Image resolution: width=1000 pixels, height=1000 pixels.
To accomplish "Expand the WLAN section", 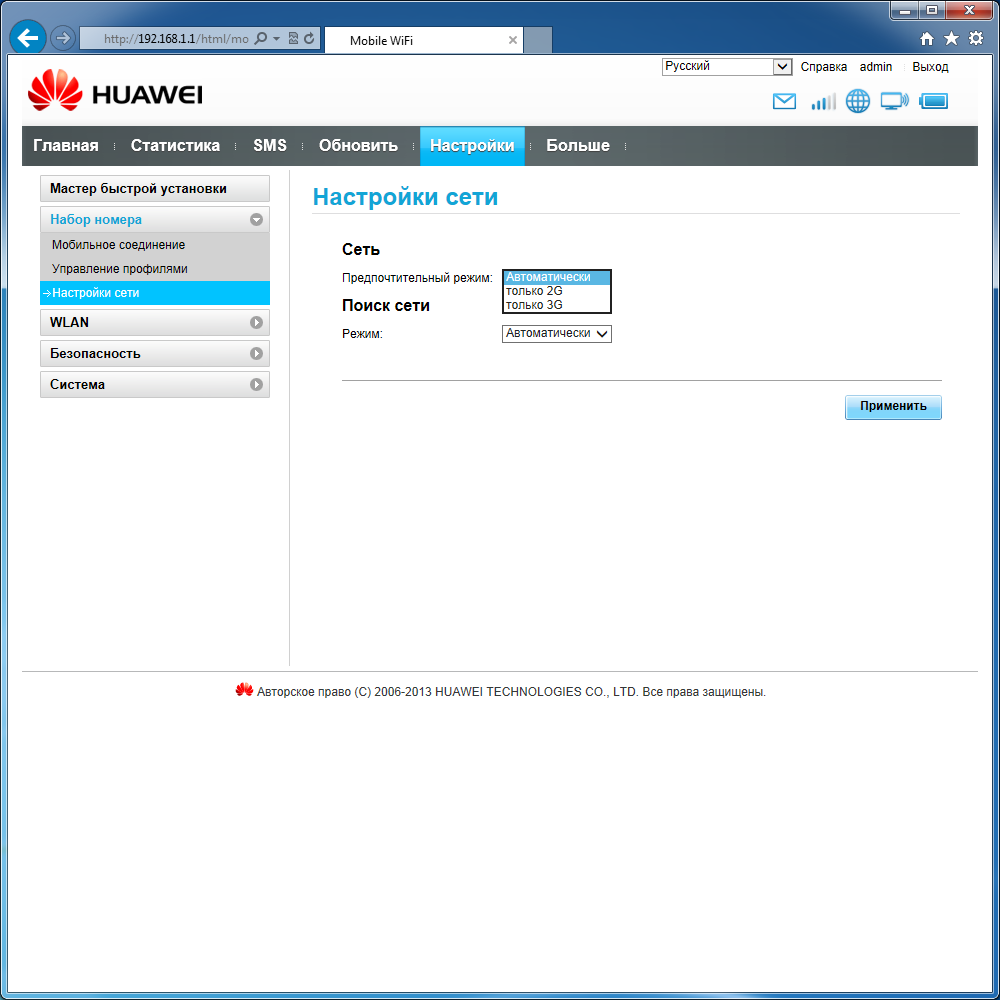I will (154, 322).
